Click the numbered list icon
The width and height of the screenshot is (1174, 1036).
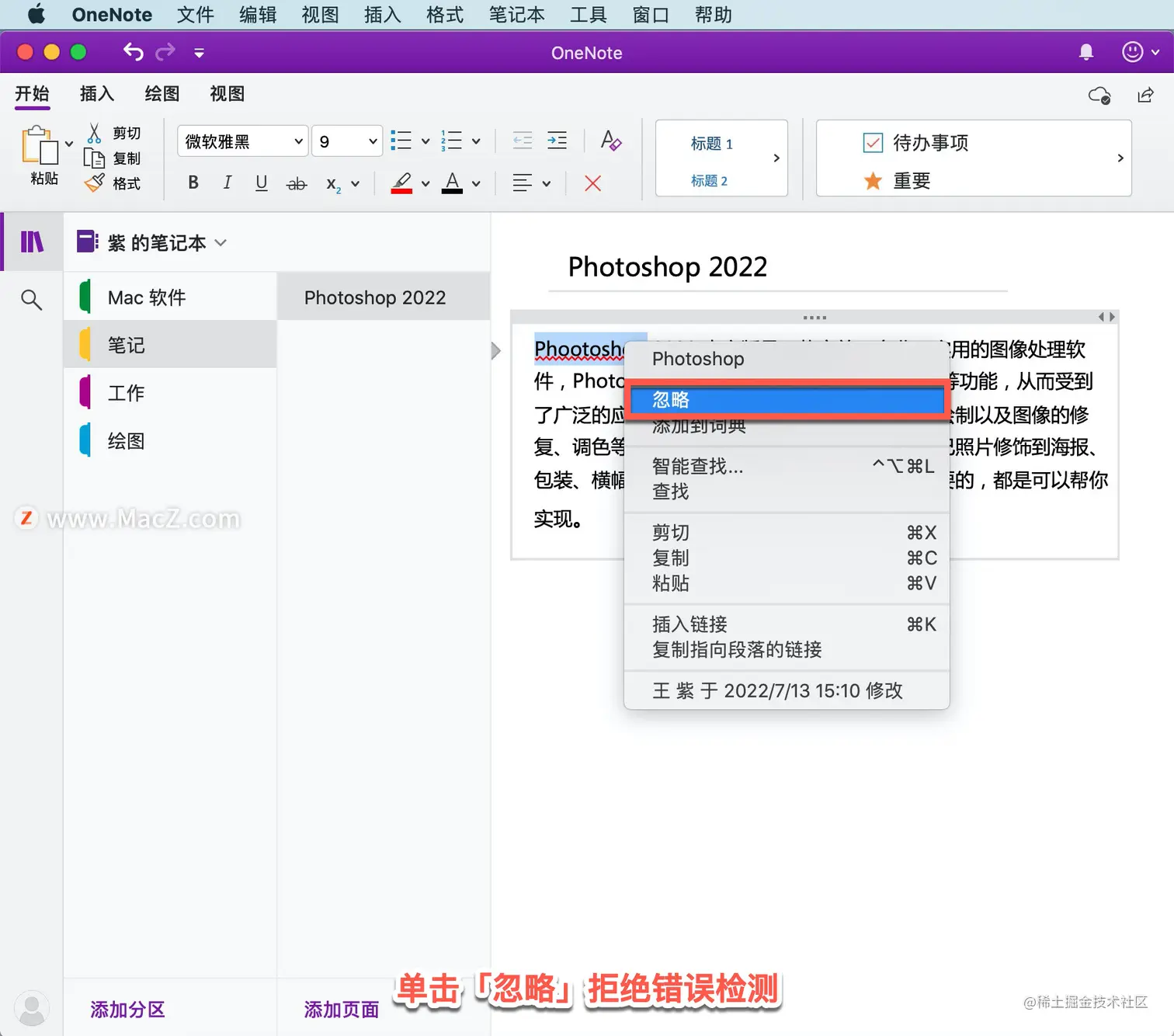tap(452, 141)
